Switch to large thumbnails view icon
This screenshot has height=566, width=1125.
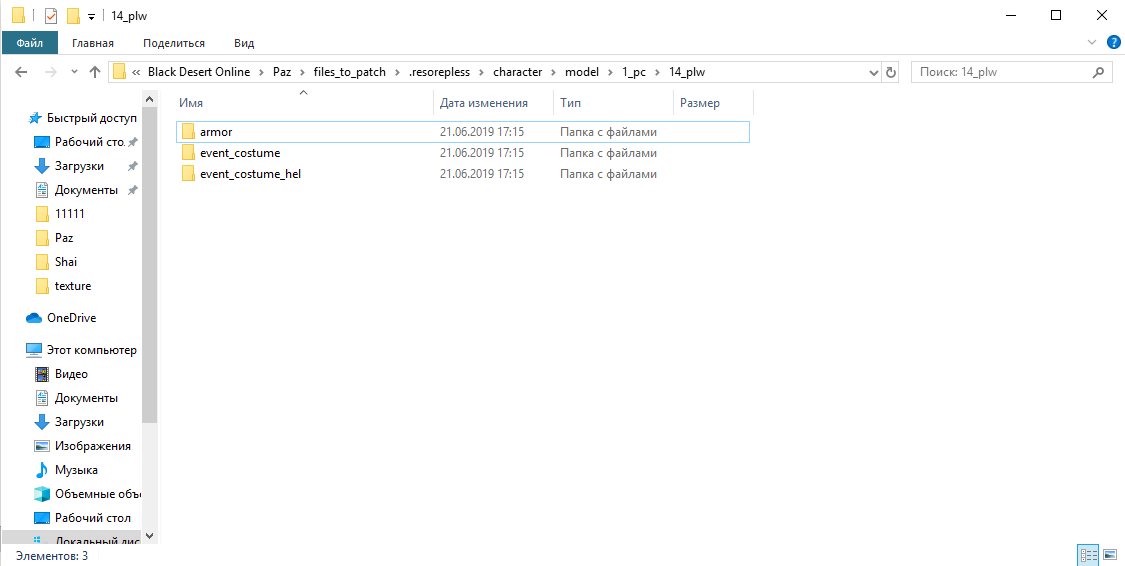click(x=1109, y=555)
